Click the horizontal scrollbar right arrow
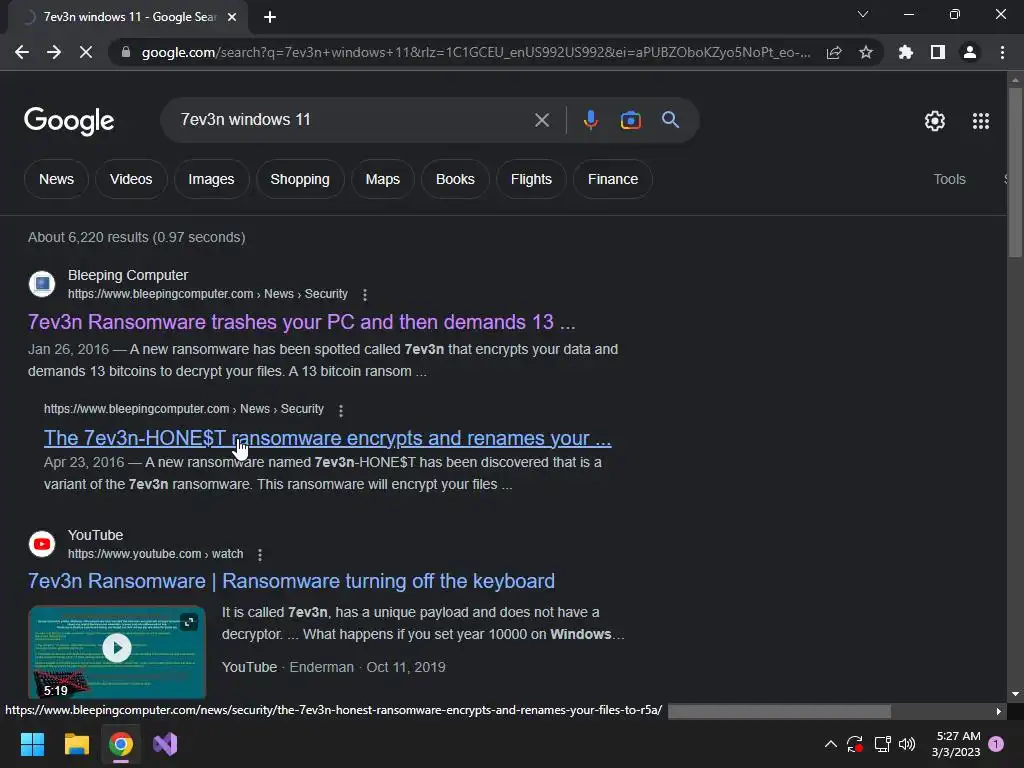 pos(998,711)
